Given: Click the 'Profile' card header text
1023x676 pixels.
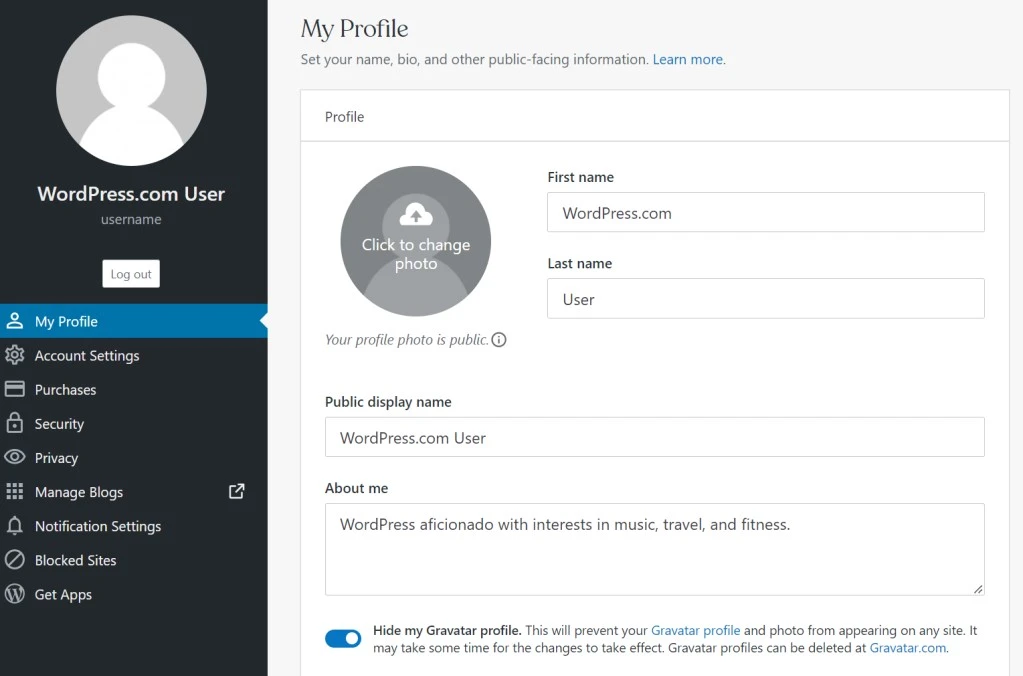Looking at the screenshot, I should 344,117.
